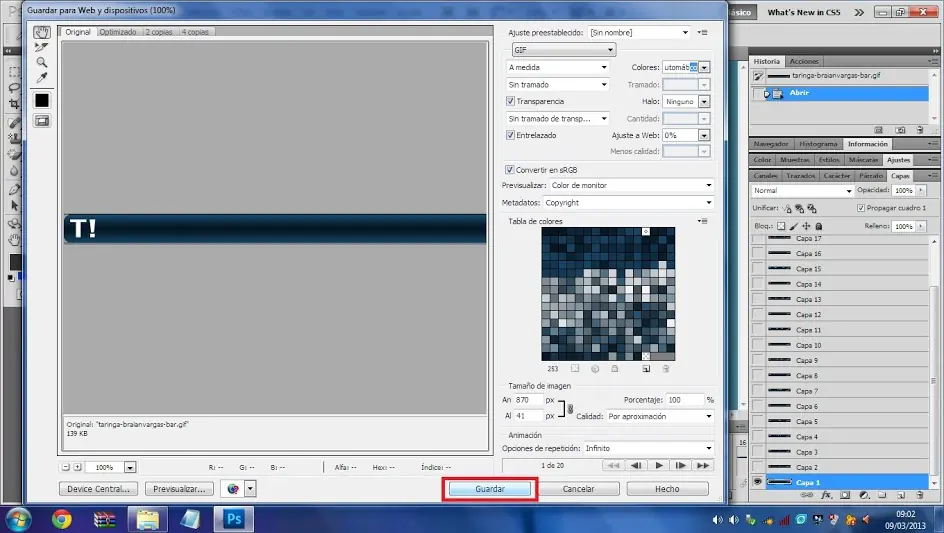Viewport: 944px width, 533px height.
Task: Open Opciones de repetición Infinito dropdown
Action: pyautogui.click(x=648, y=448)
